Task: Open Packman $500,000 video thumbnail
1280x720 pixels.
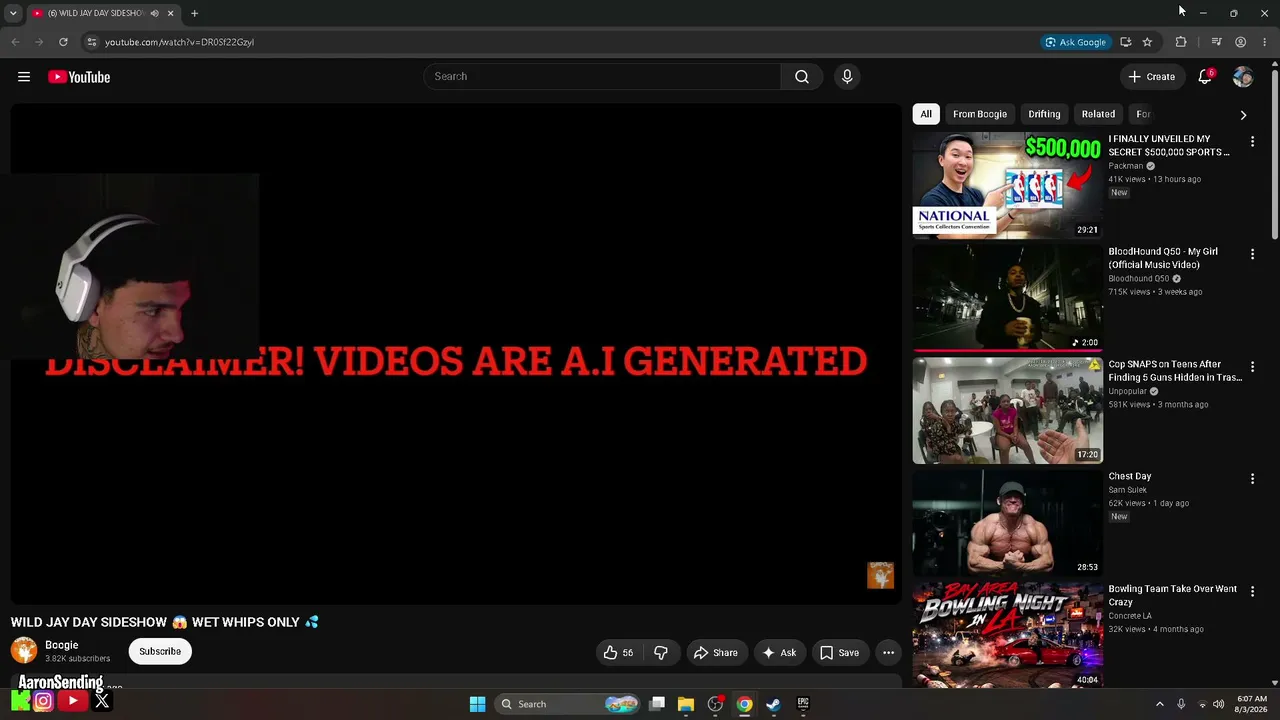Action: [x=1007, y=185]
